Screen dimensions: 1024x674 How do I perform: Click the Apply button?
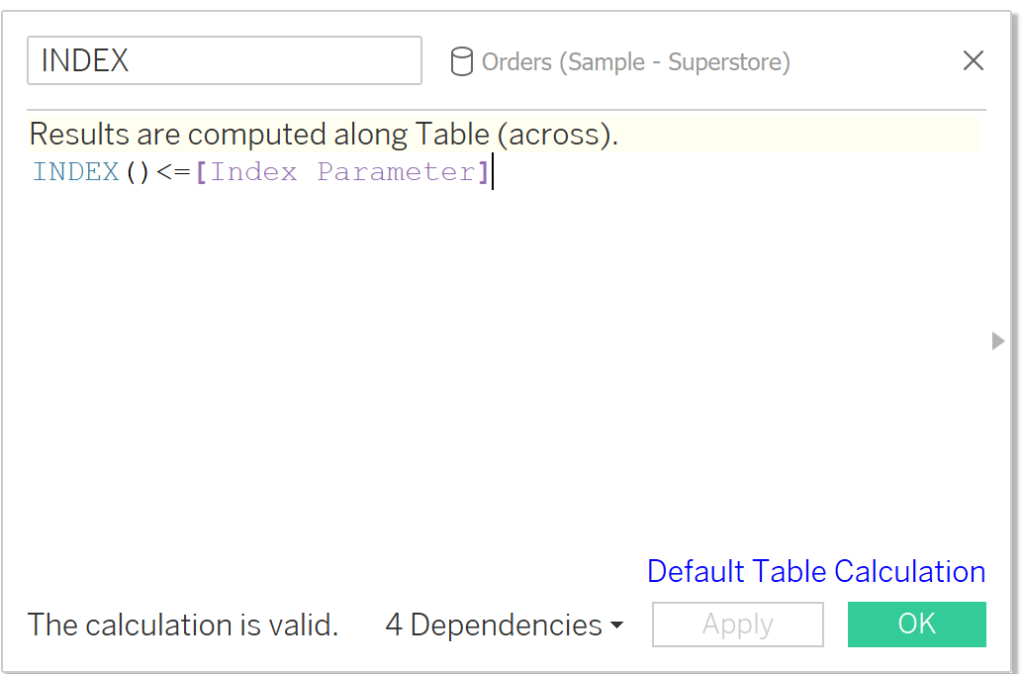pos(737,624)
